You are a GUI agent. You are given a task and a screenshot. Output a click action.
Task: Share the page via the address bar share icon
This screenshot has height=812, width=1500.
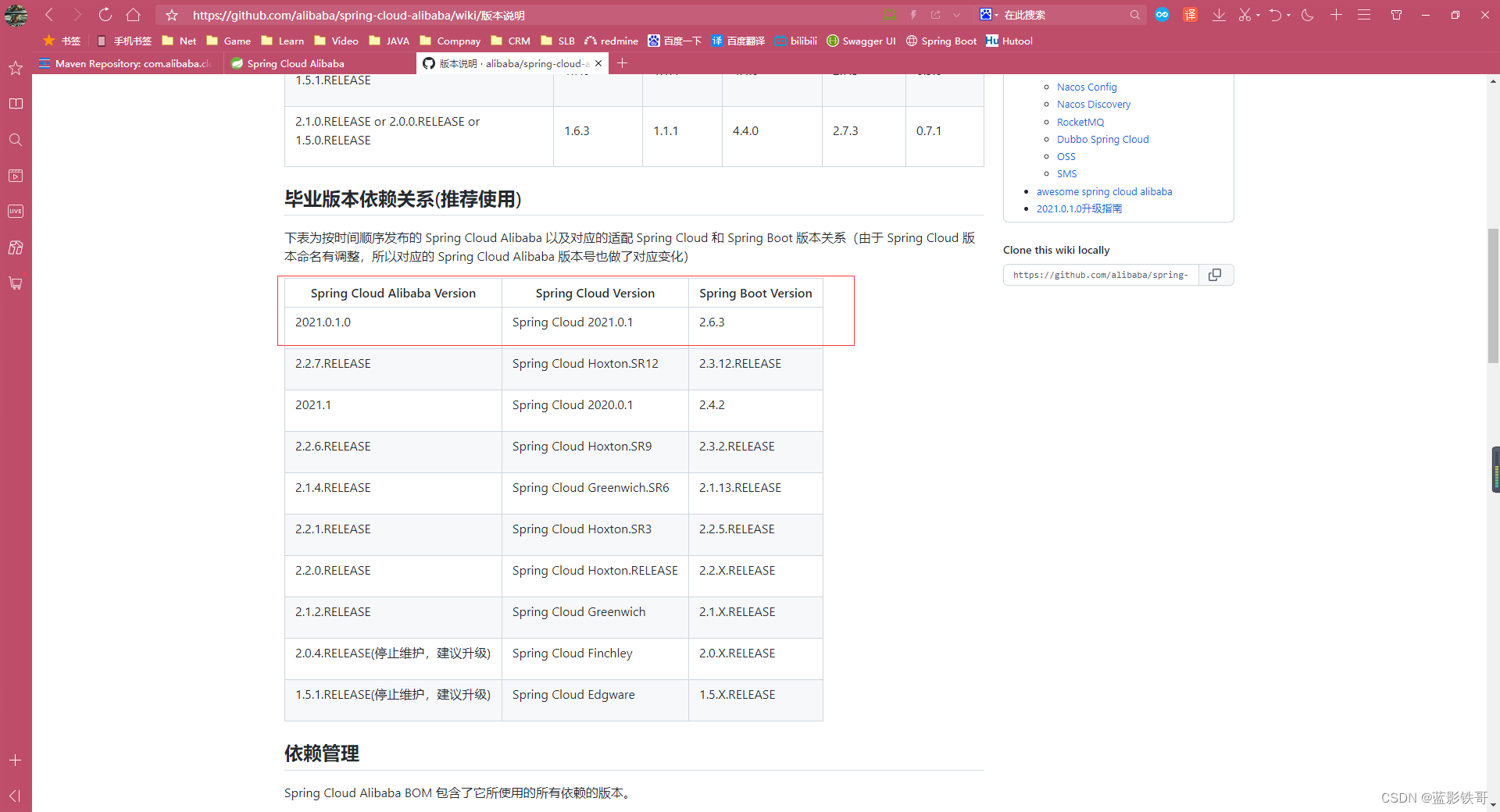pos(935,15)
